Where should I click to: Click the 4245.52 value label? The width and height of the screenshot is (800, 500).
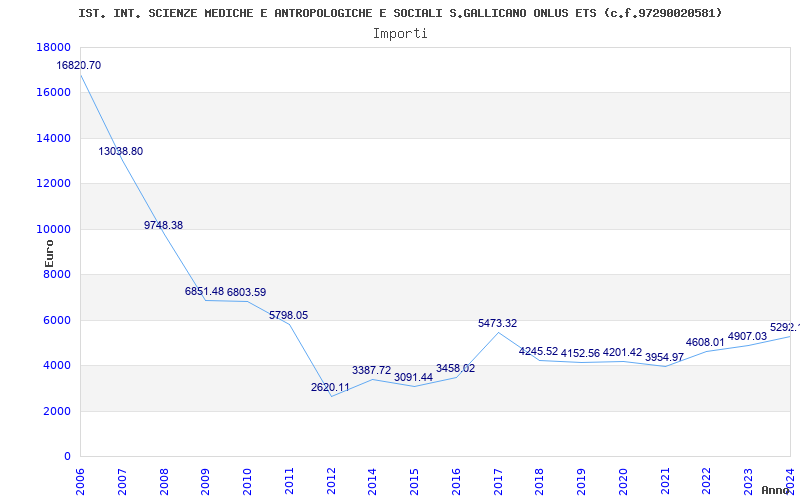point(538,351)
